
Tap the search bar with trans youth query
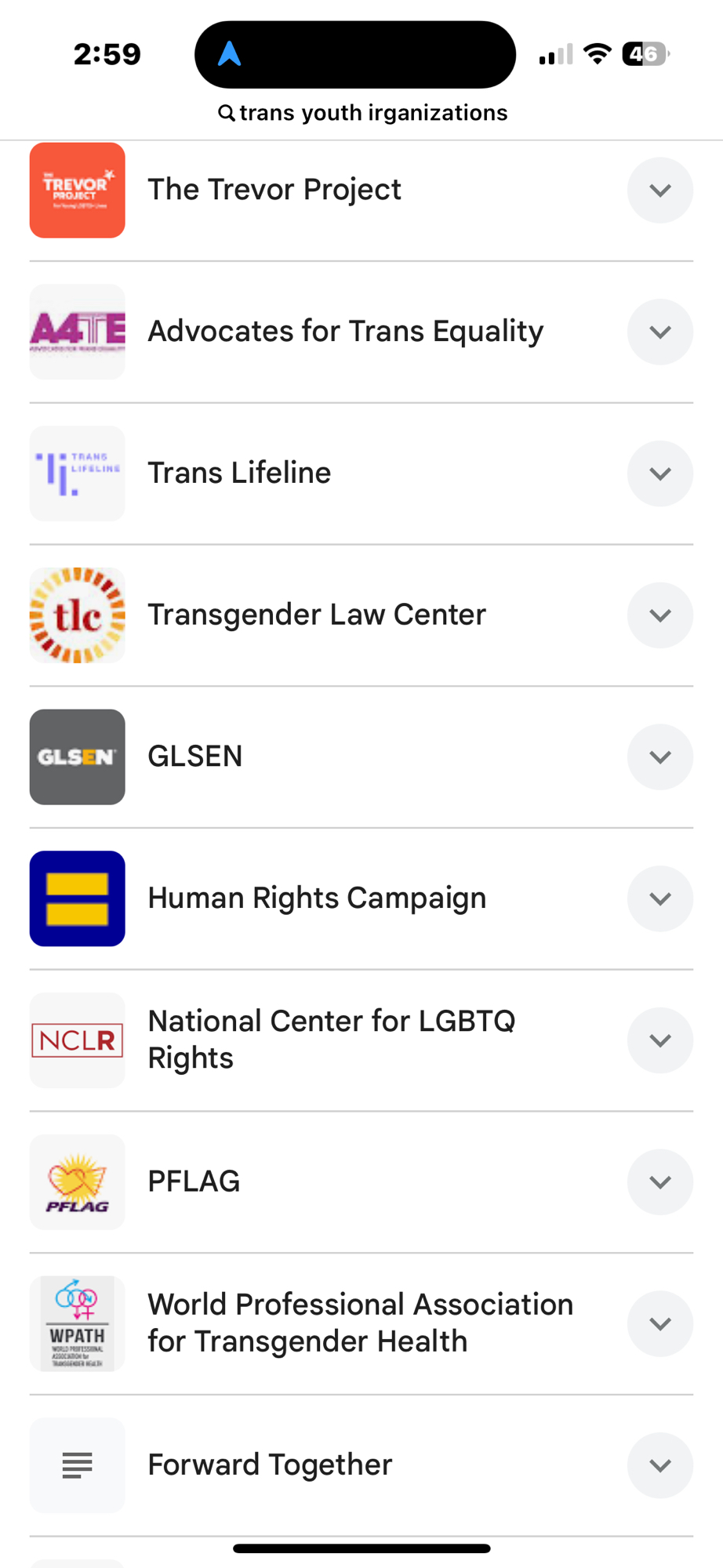[x=362, y=113]
